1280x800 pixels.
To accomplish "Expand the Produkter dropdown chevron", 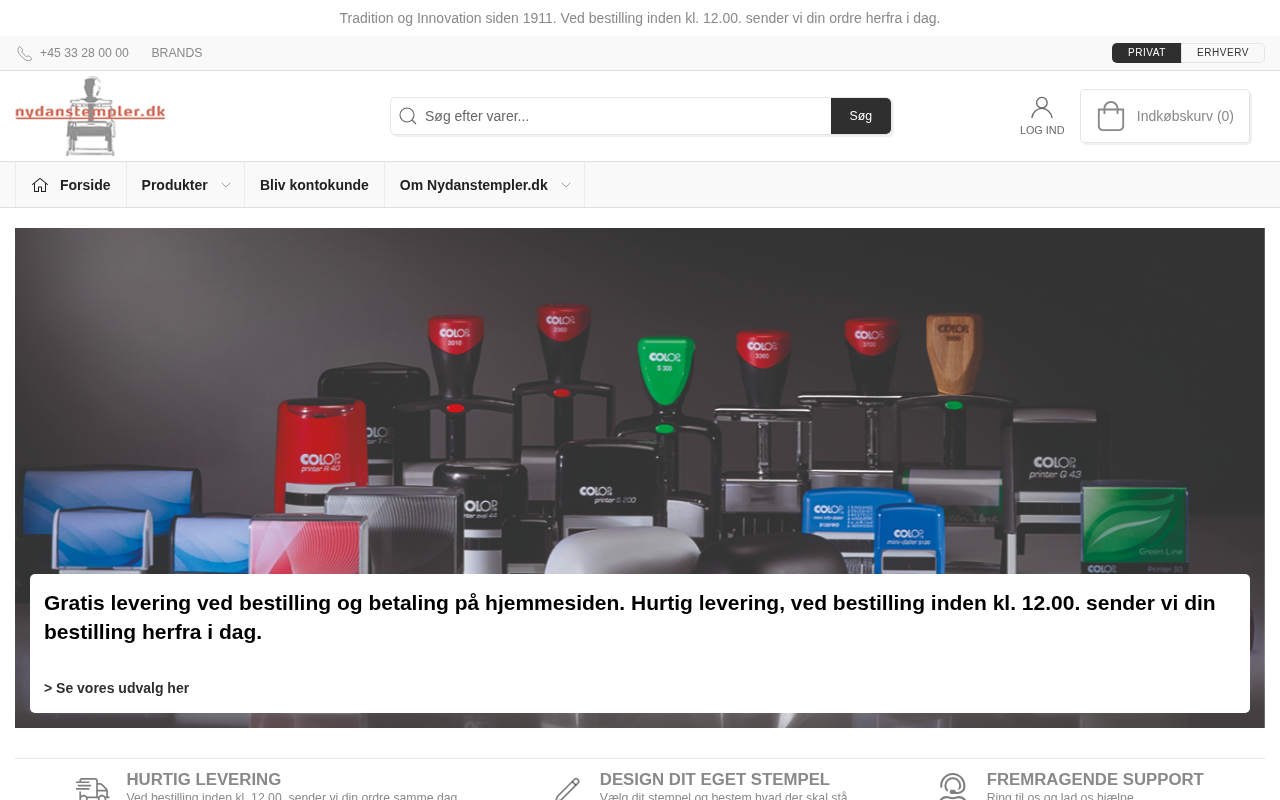I will [x=226, y=185].
